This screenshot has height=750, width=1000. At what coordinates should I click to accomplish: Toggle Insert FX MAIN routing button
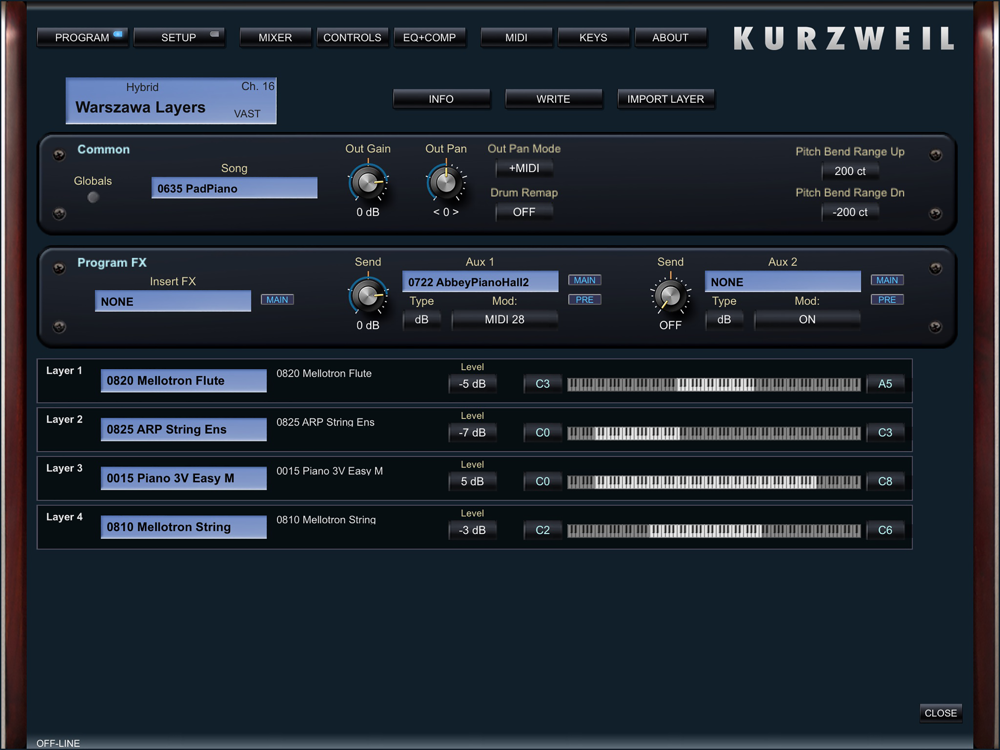(277, 300)
